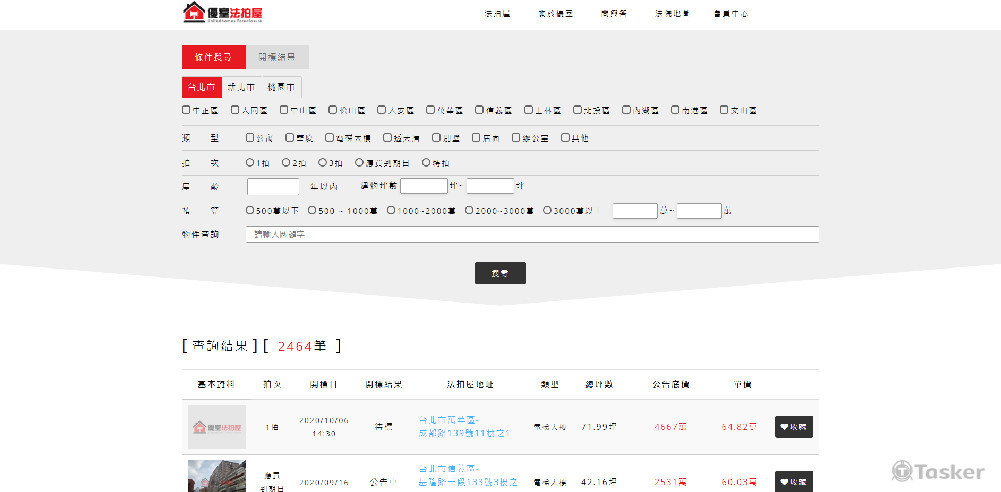Click the house age input box
Viewport: 1001px width, 492px height.
[x=272, y=186]
